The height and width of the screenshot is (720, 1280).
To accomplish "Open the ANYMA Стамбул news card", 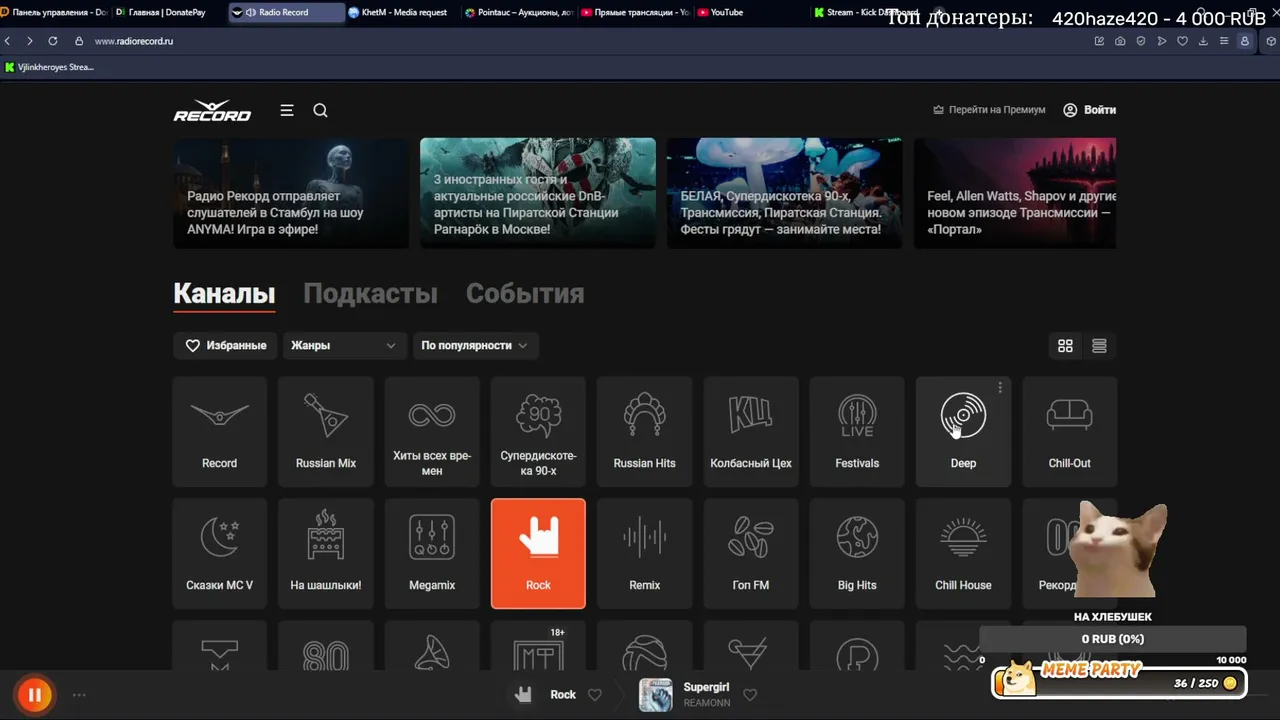I will pyautogui.click(x=291, y=193).
